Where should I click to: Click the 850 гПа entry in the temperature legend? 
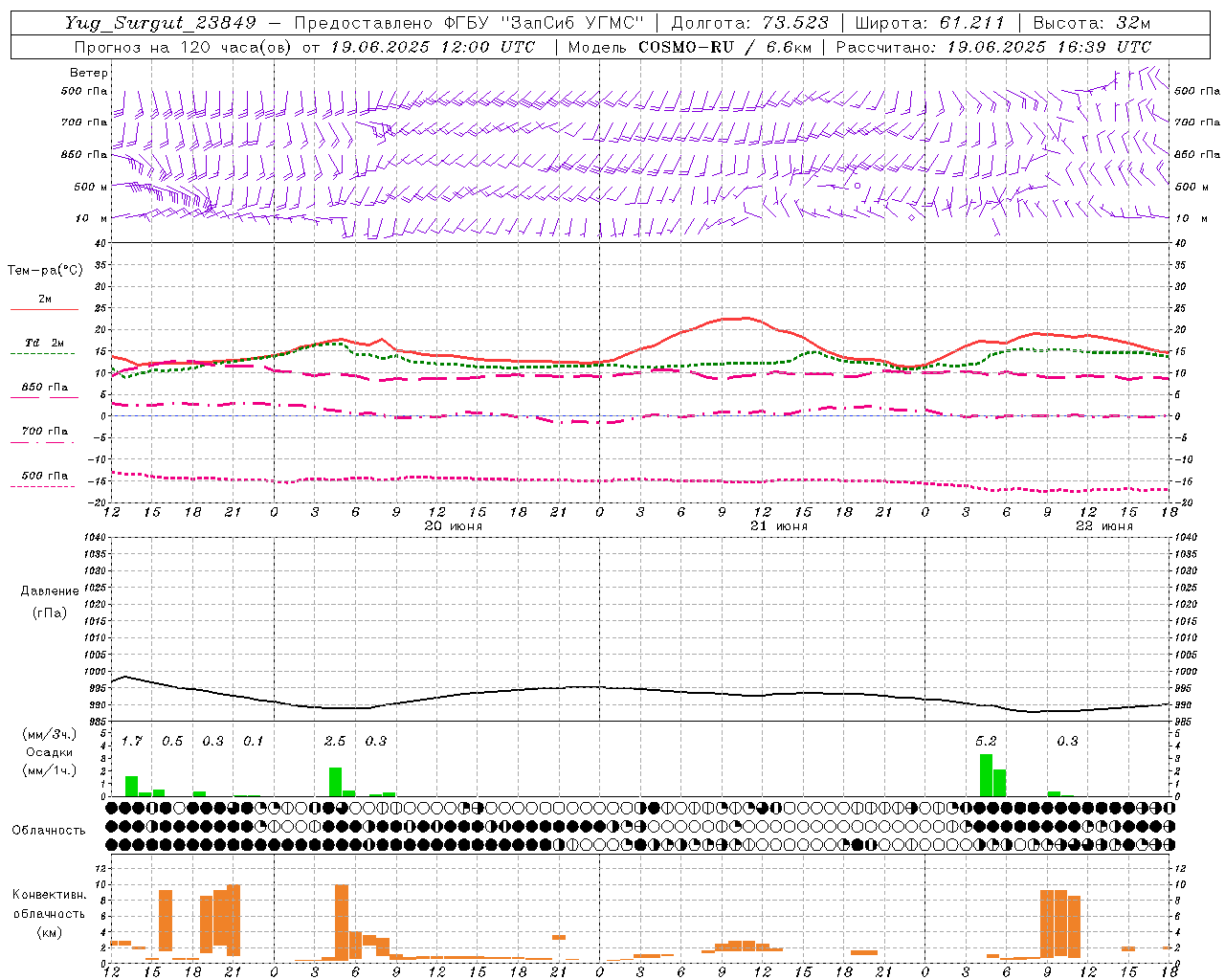tap(45, 387)
